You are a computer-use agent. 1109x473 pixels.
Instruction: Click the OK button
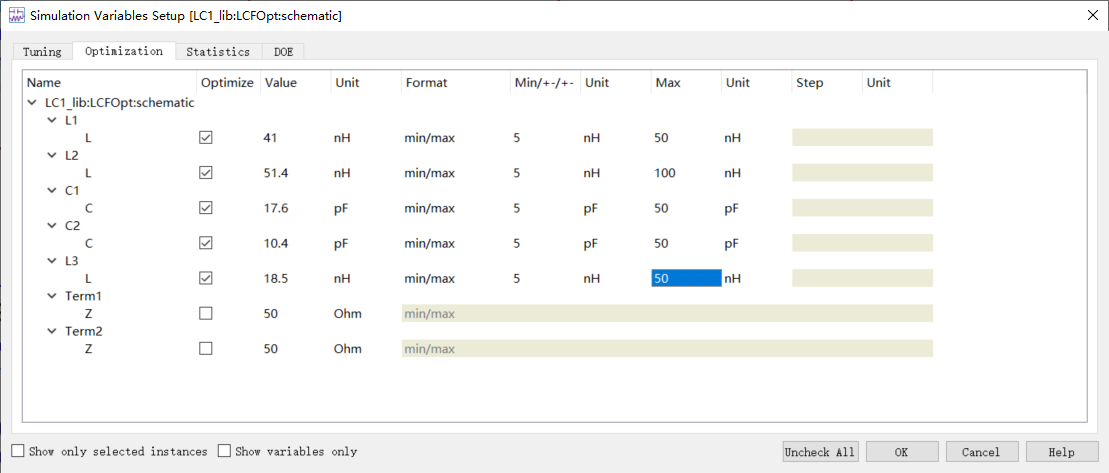click(x=901, y=452)
